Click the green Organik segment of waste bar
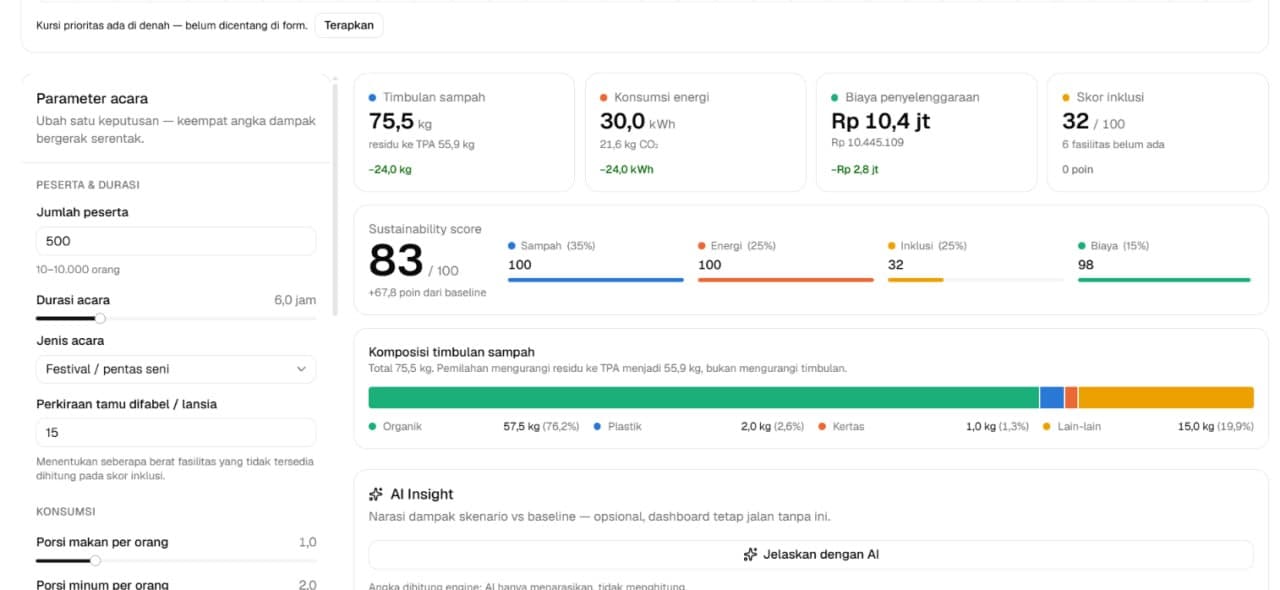 tap(704, 397)
